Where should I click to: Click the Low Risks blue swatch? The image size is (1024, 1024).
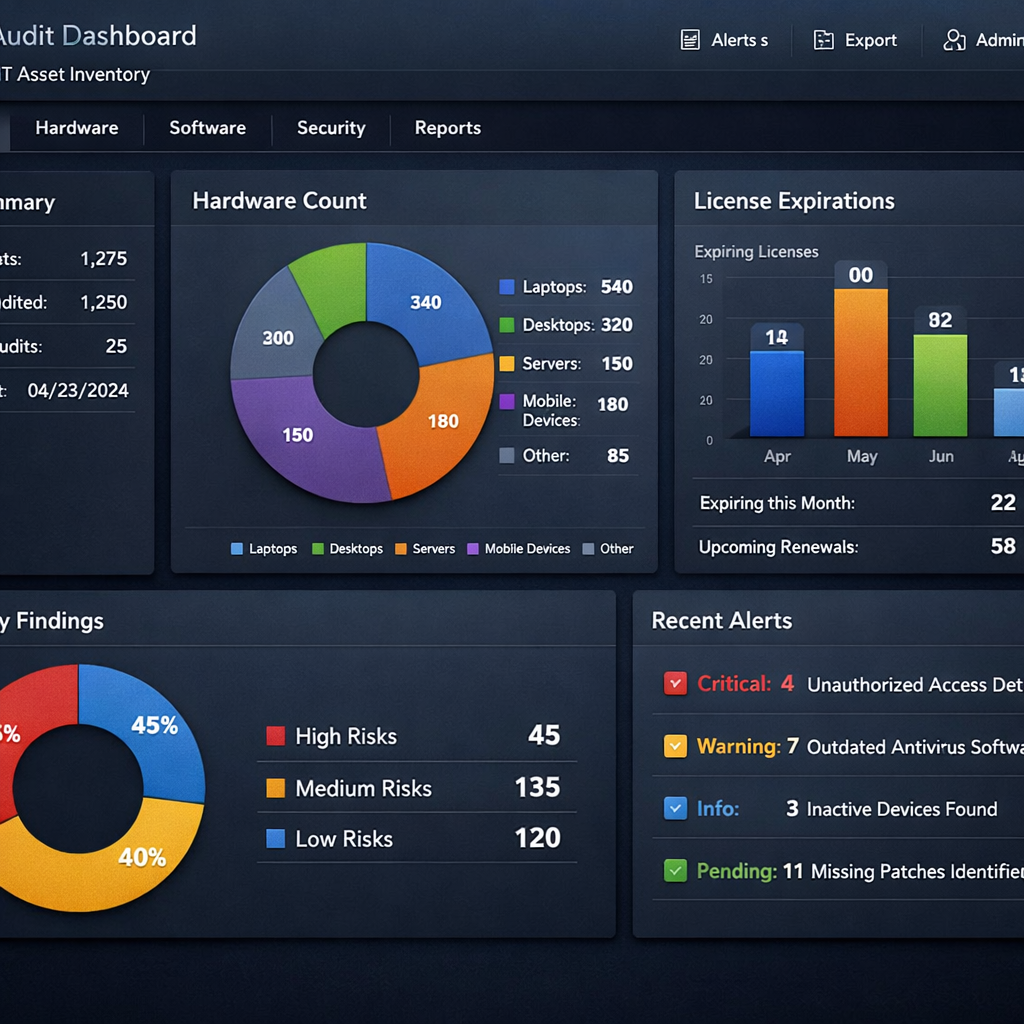[x=276, y=839]
